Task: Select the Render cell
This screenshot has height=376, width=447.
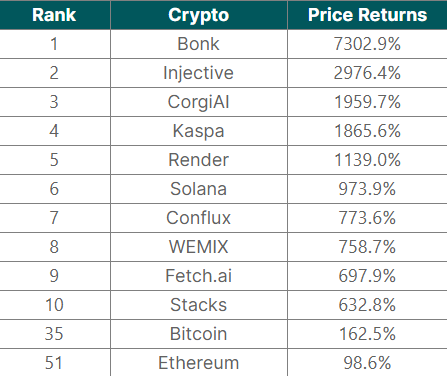Action: 199,160
